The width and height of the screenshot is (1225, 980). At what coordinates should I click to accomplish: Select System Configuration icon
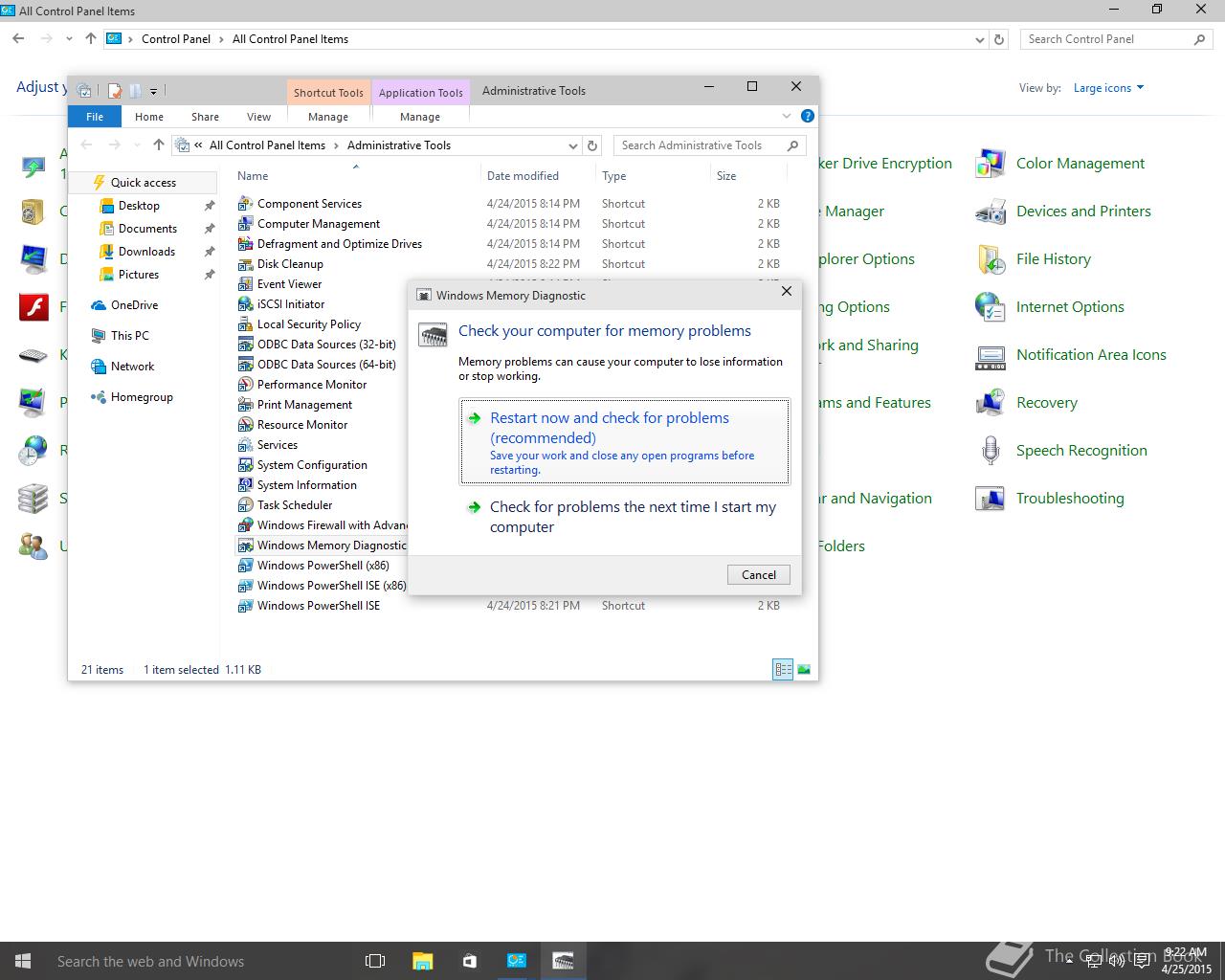point(245,465)
